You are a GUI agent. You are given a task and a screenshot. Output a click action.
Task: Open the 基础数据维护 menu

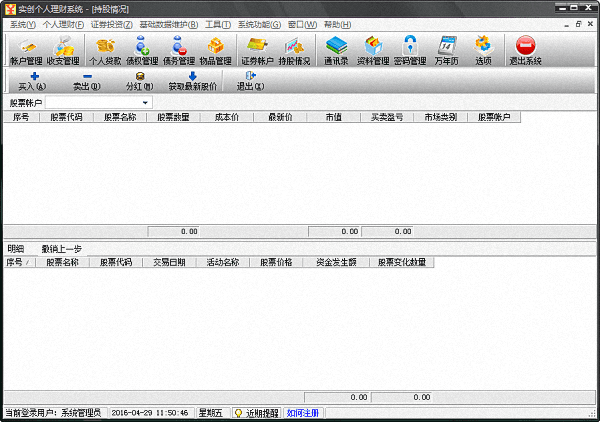(168, 24)
